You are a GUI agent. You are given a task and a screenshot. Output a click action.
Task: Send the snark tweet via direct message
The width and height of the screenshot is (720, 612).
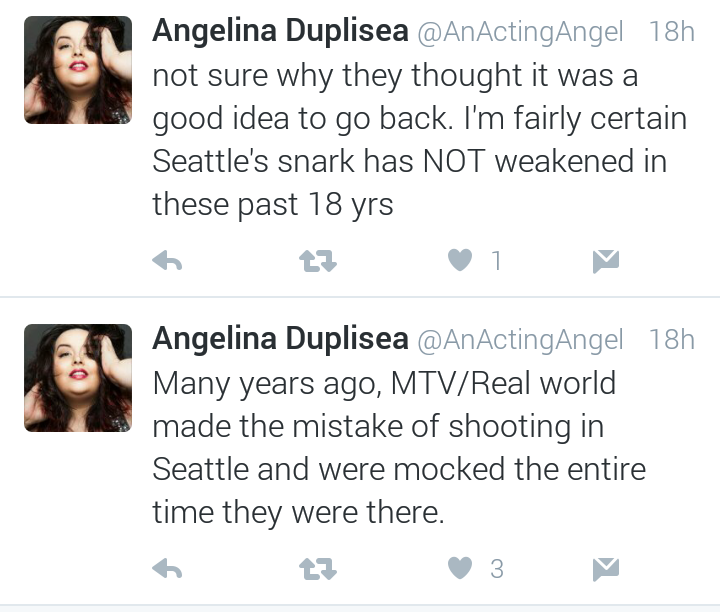(606, 261)
